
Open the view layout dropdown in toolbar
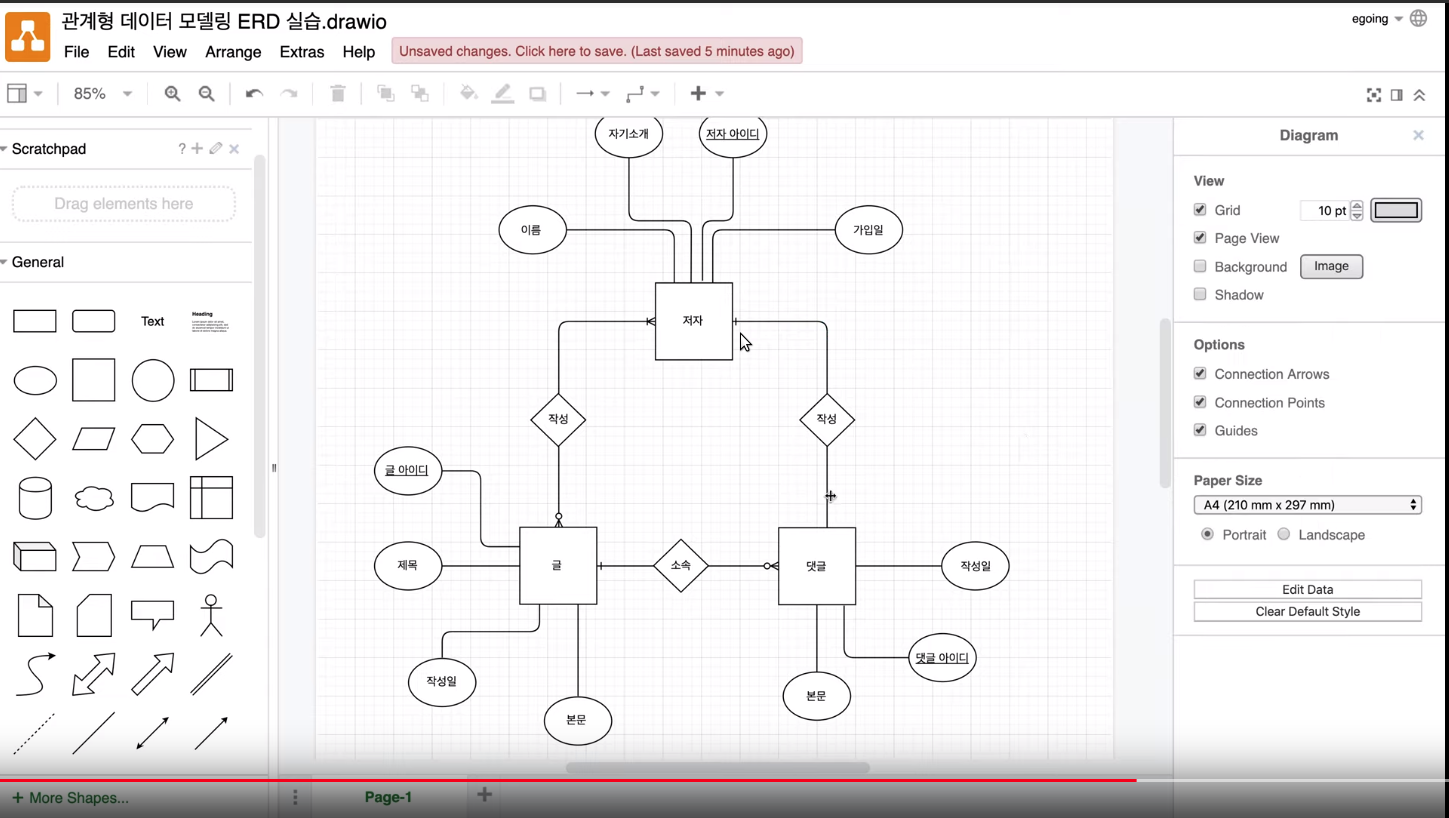tap(25, 93)
